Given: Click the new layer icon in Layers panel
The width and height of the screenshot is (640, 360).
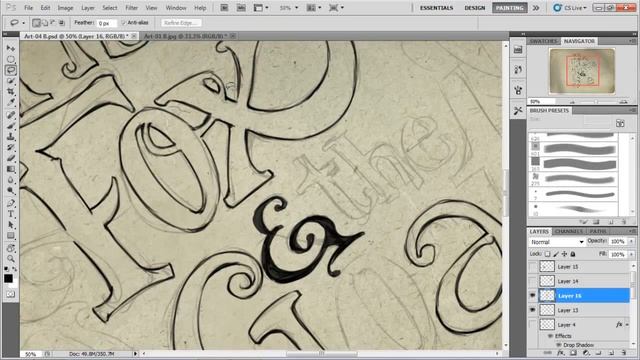Looking at the screenshot, I should (611, 353).
